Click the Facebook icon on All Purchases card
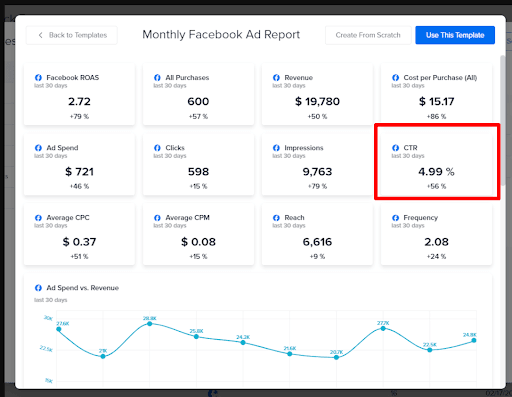 pos(157,78)
